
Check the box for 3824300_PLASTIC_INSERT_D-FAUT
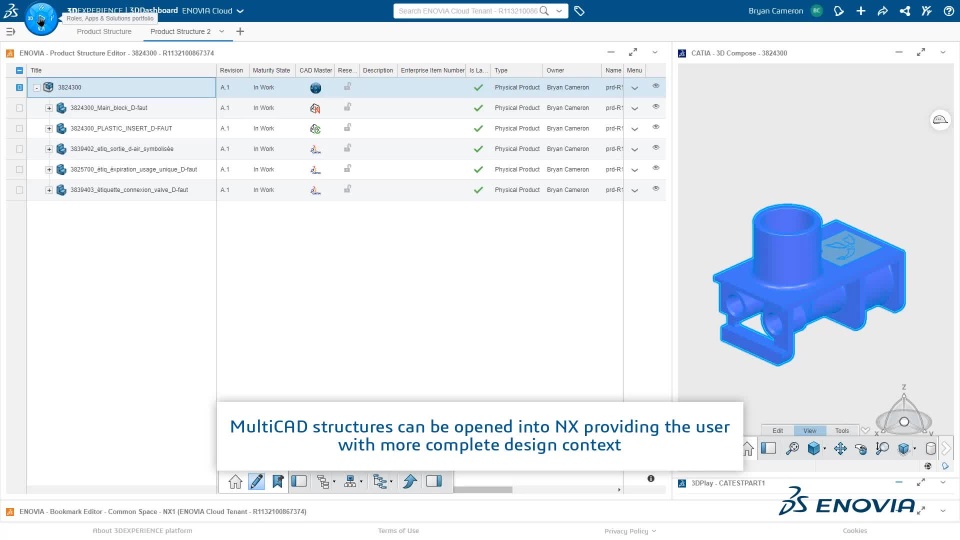[x=20, y=129]
